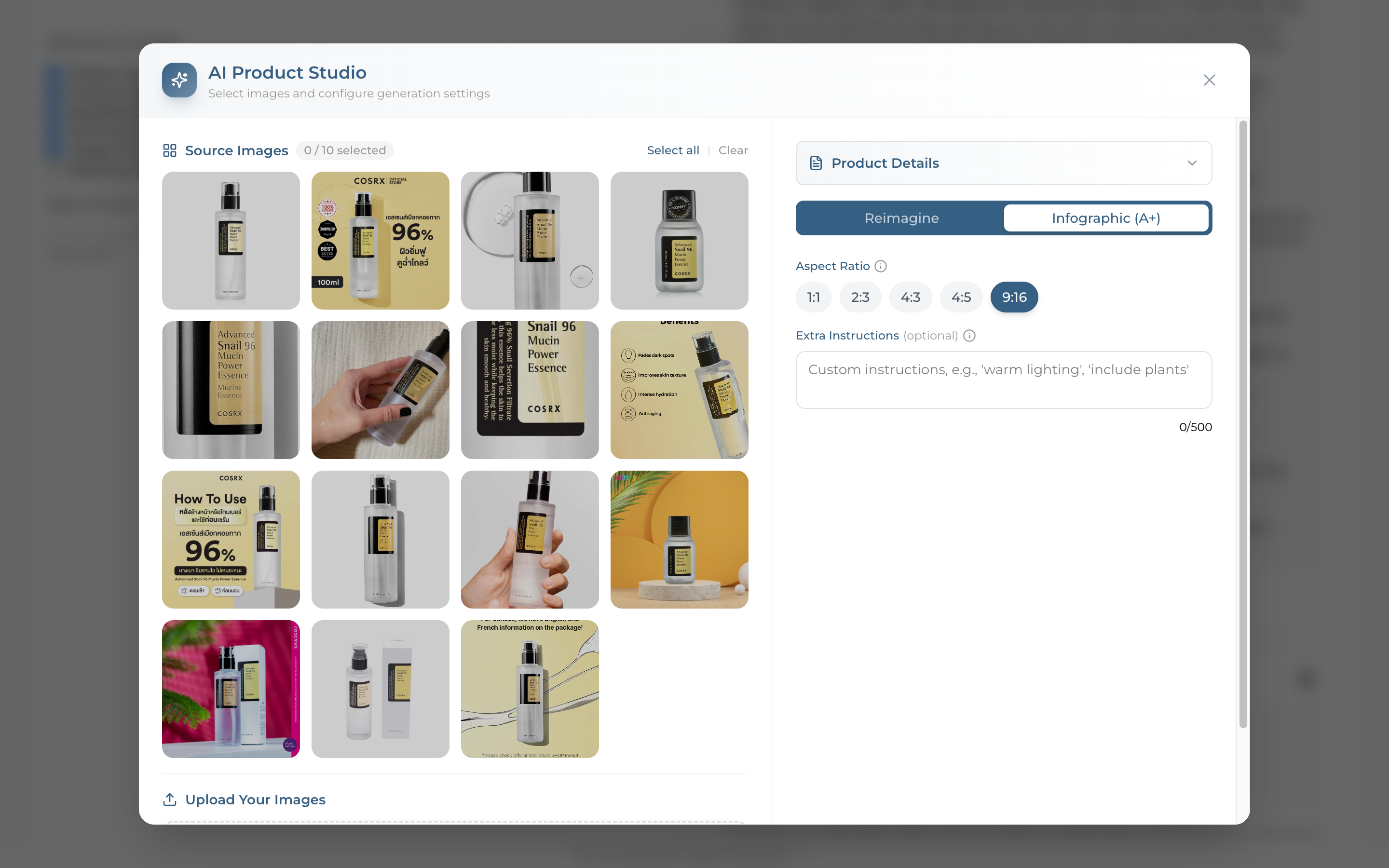
Task: Click Clear to deselect images
Action: click(733, 150)
